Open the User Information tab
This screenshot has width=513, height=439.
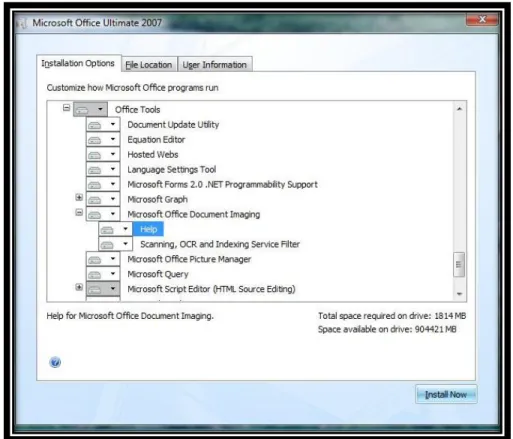point(215,65)
